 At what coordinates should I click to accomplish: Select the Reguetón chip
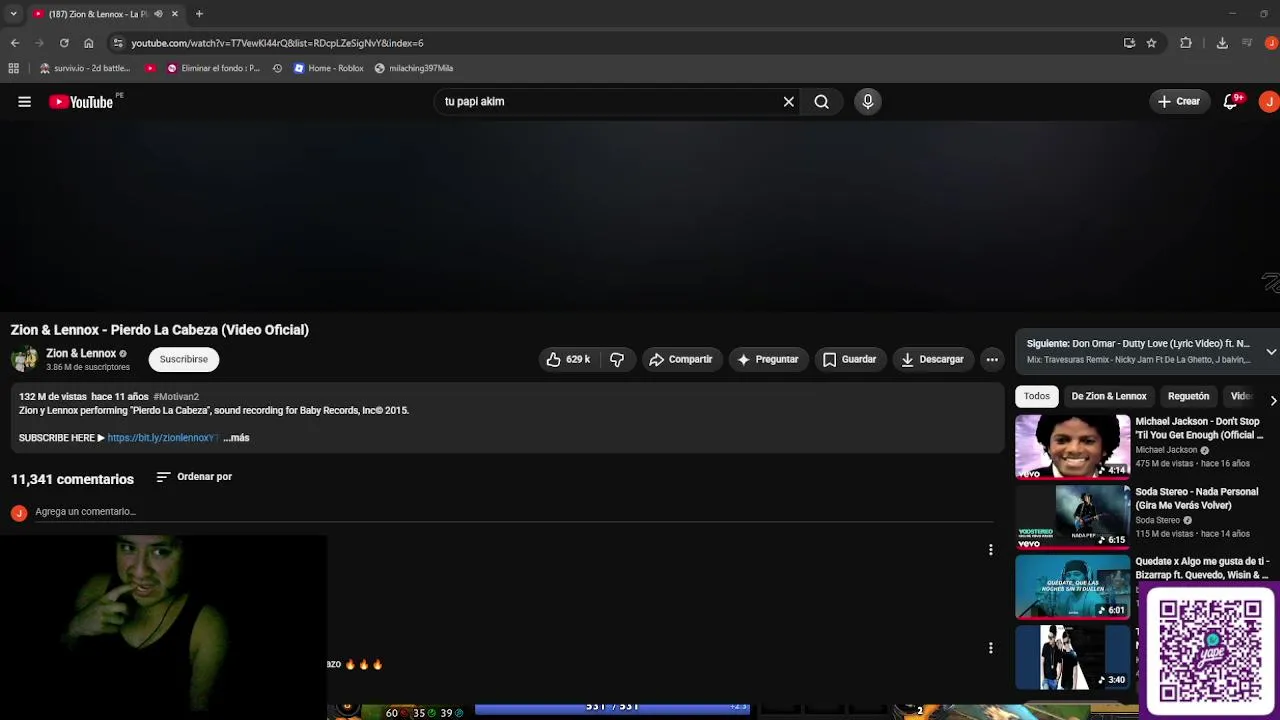(1188, 396)
